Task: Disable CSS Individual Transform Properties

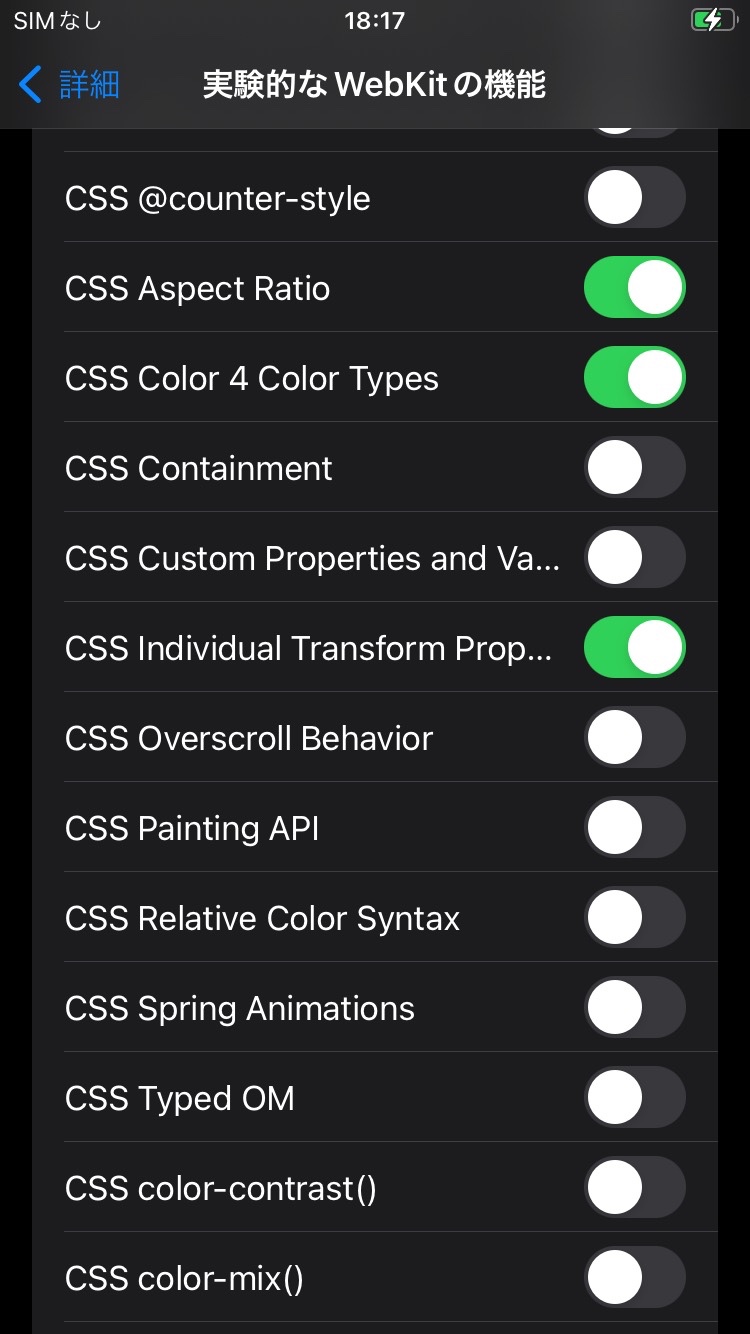Action: (634, 648)
